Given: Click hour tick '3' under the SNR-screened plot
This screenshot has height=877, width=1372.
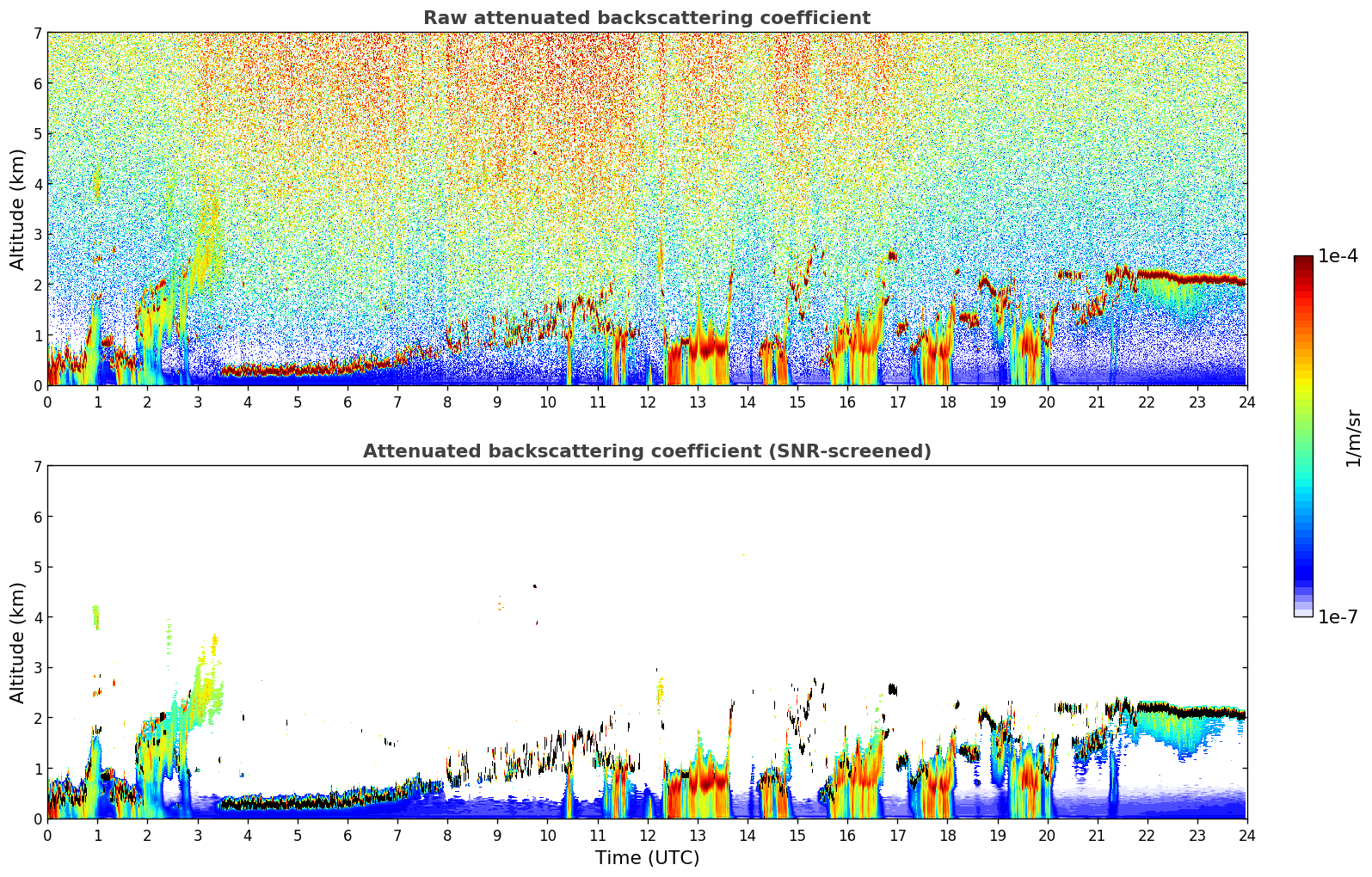Looking at the screenshot, I should (x=197, y=835).
